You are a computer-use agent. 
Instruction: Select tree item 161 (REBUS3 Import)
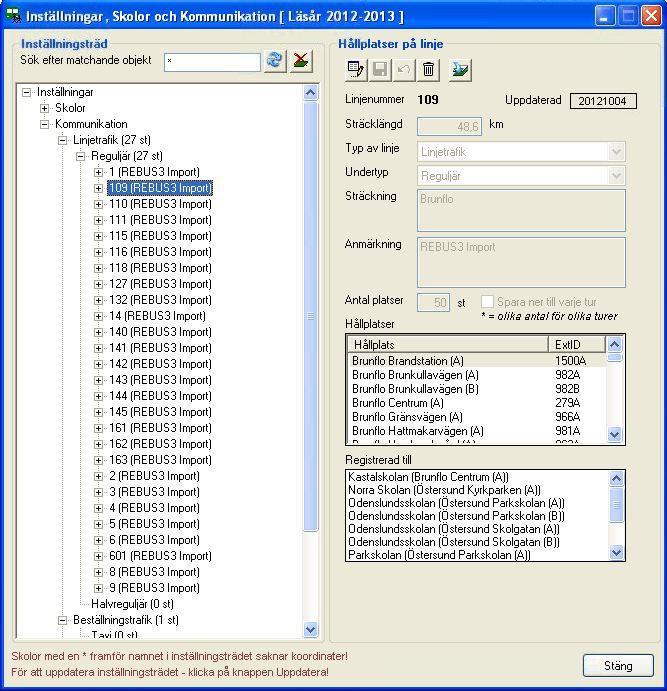point(160,428)
